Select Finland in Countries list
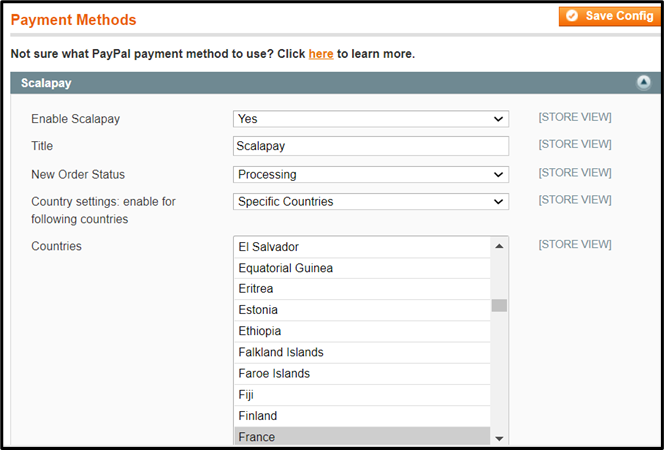664x450 pixels. click(362, 416)
